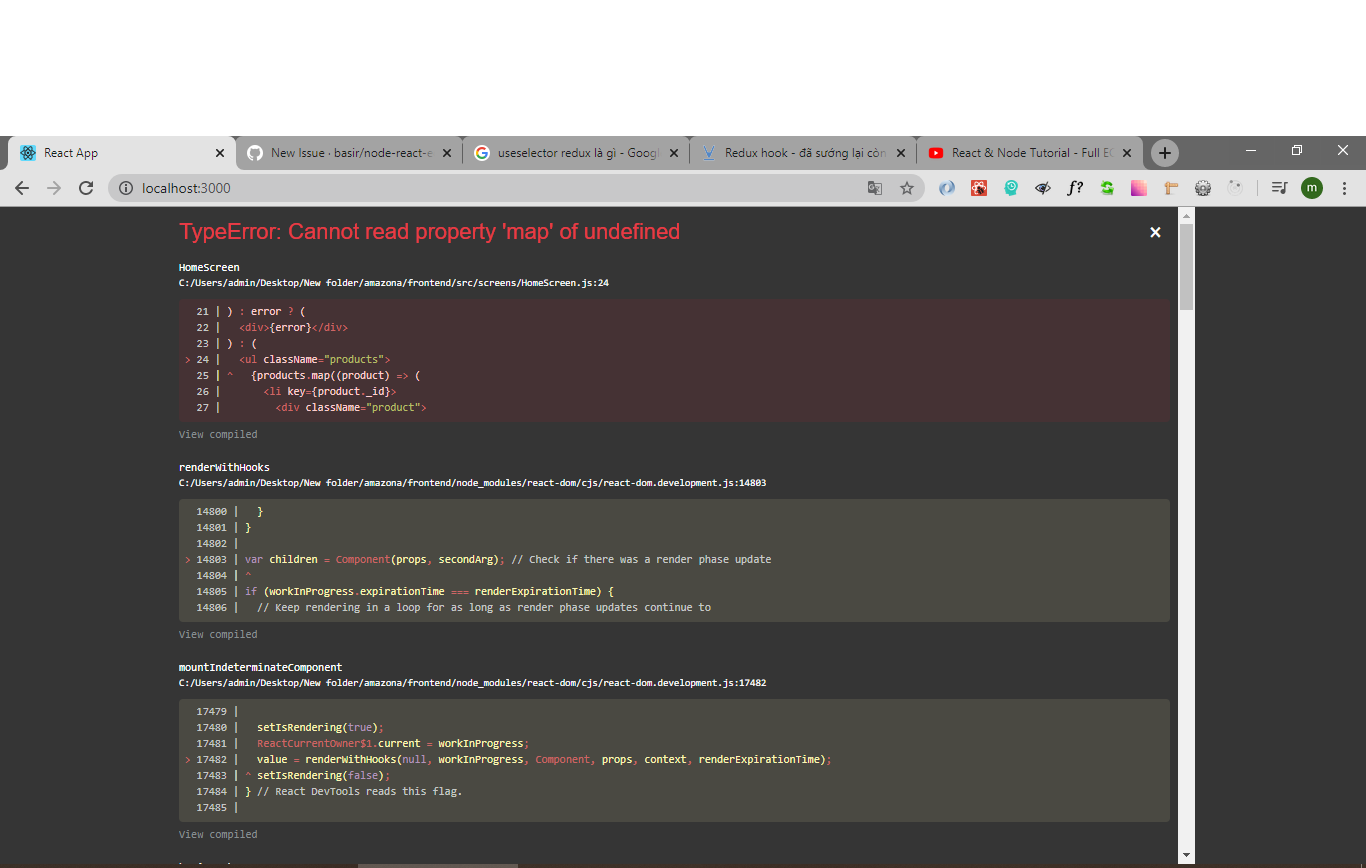The image size is (1366, 868).
Task: Open HomeScreen.js:24 file path link
Action: click(394, 283)
